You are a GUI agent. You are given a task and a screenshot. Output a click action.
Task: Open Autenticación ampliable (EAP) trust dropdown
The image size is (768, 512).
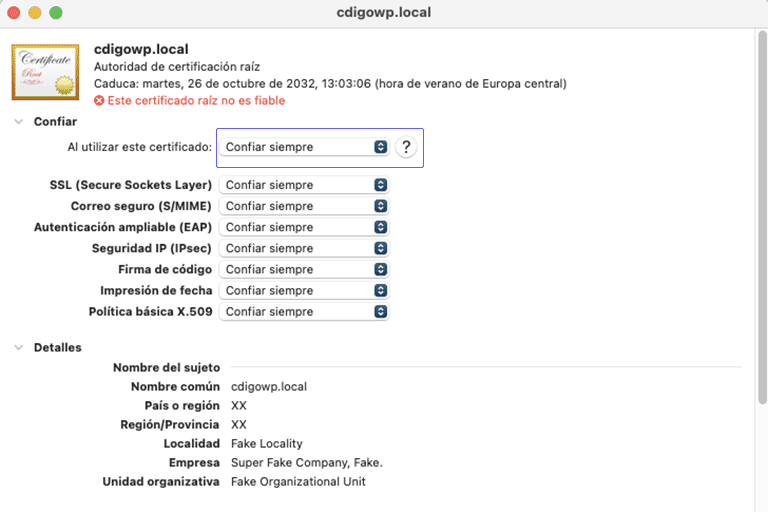[304, 227]
